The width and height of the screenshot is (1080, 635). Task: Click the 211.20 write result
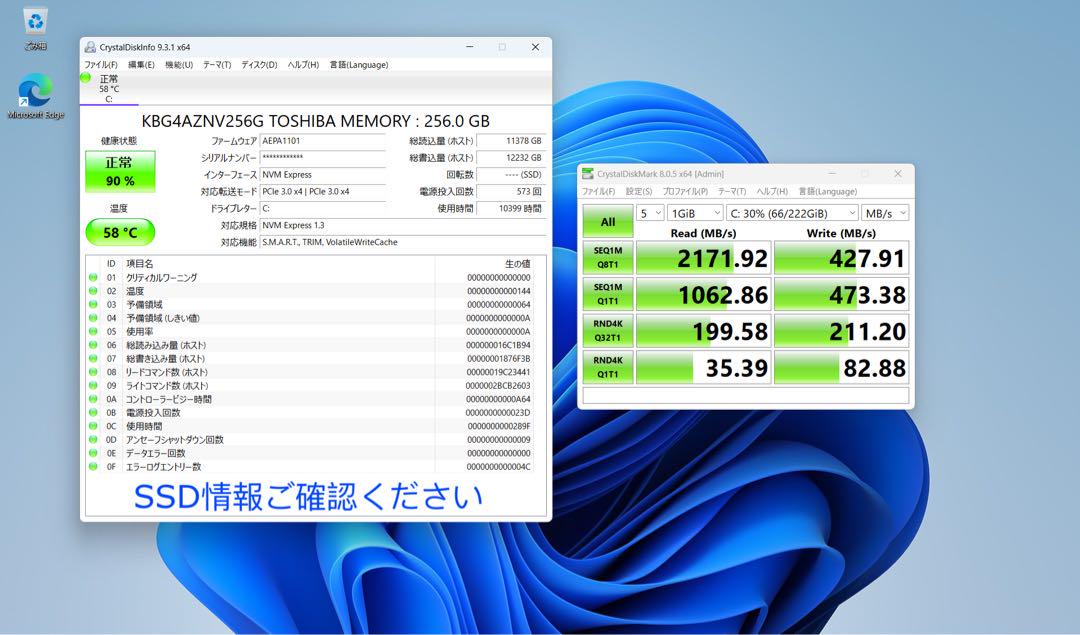click(x=842, y=331)
